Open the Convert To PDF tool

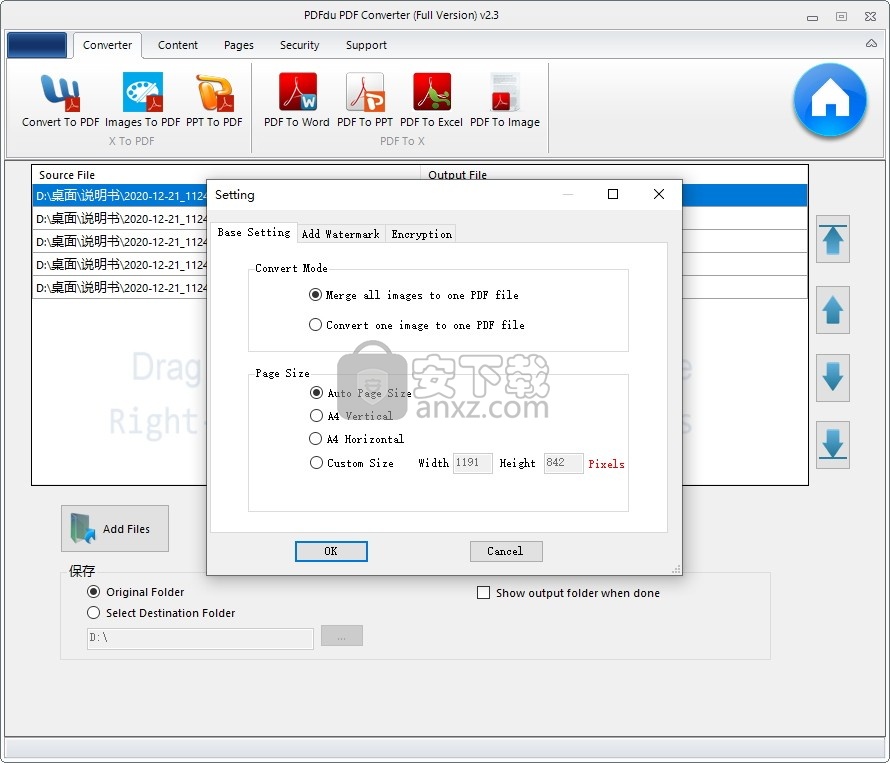pyautogui.click(x=60, y=101)
